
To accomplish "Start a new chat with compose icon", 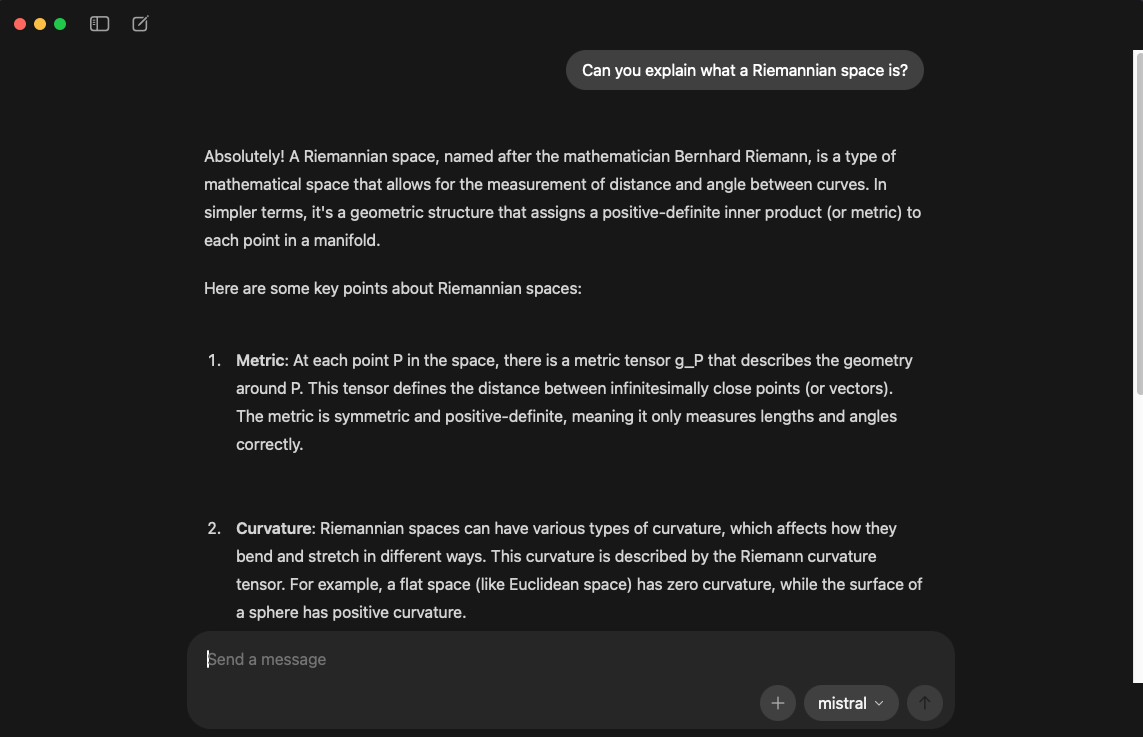I will tap(140, 24).
